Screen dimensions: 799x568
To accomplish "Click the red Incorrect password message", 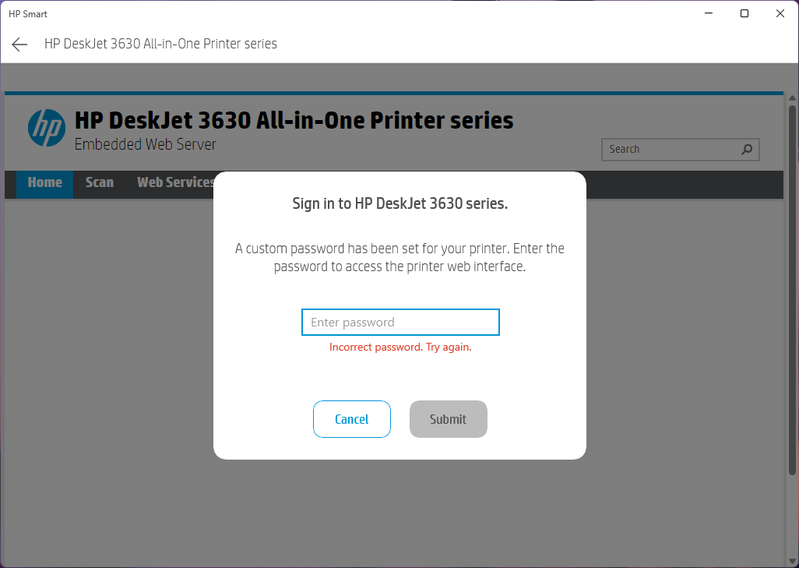I will (400, 347).
